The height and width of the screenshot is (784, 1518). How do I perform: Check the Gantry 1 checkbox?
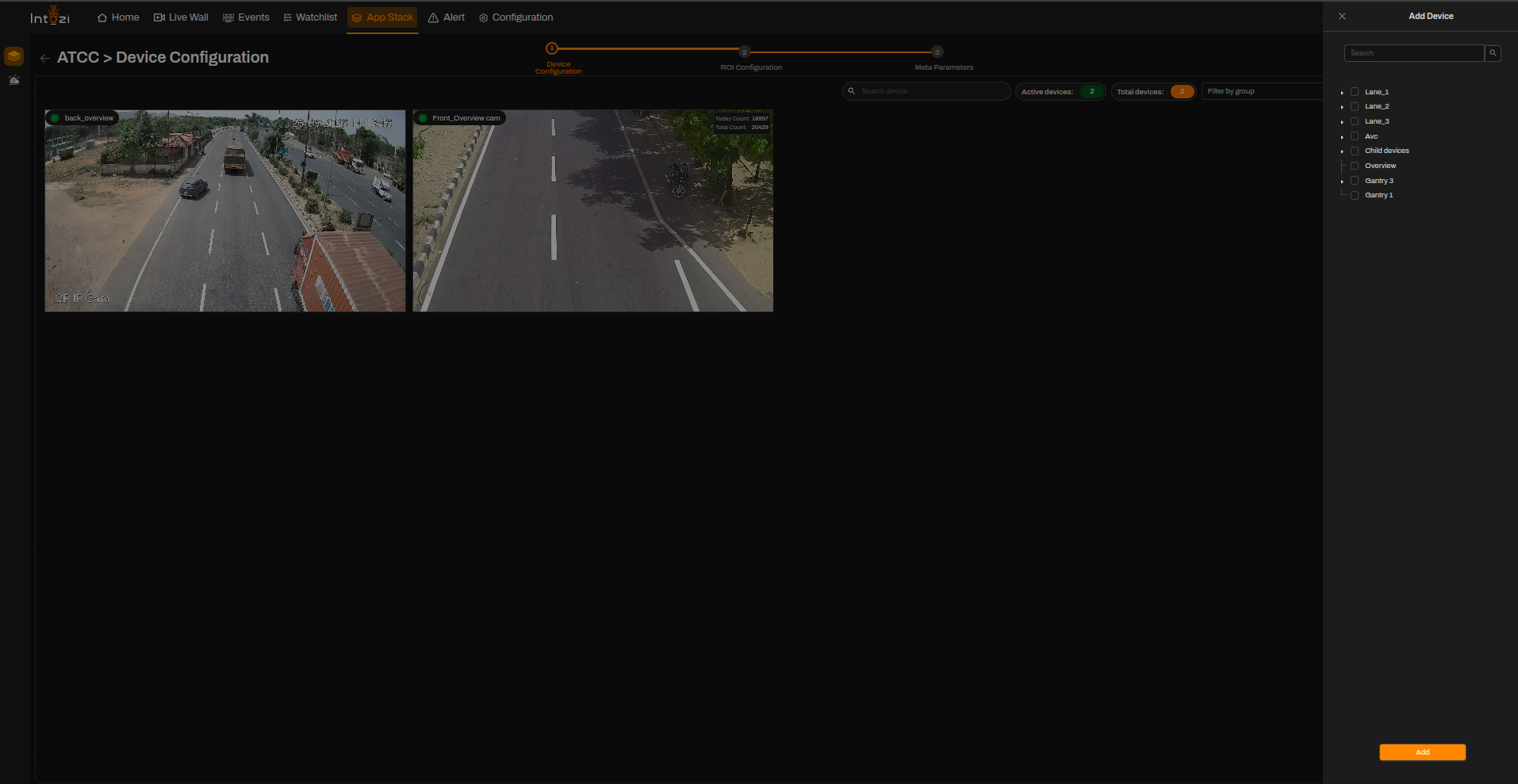(x=1355, y=195)
